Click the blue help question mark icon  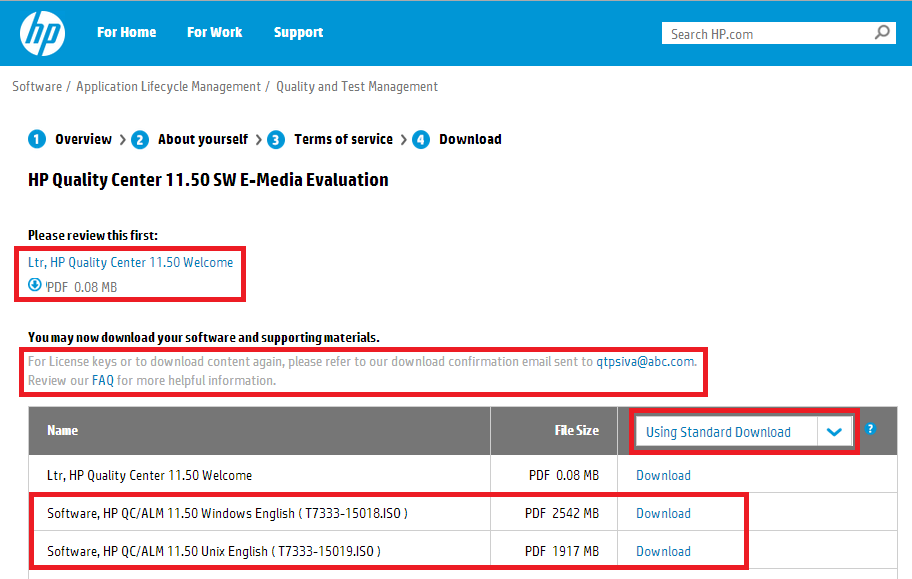pyautogui.click(x=870, y=429)
